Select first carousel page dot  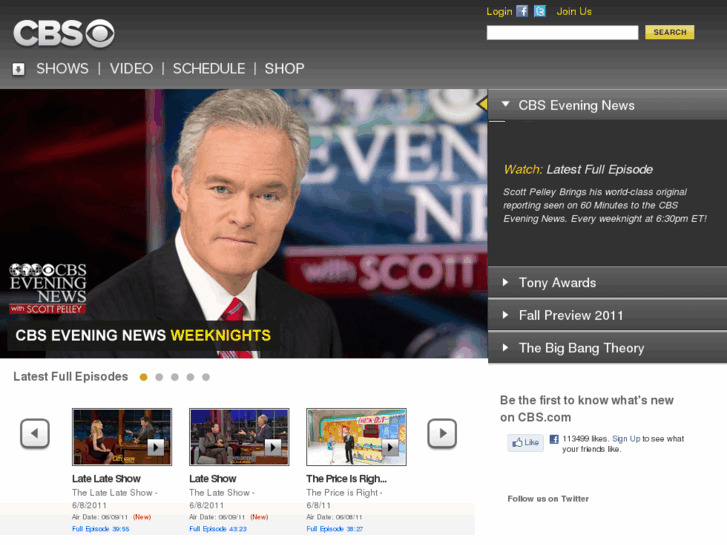143,377
